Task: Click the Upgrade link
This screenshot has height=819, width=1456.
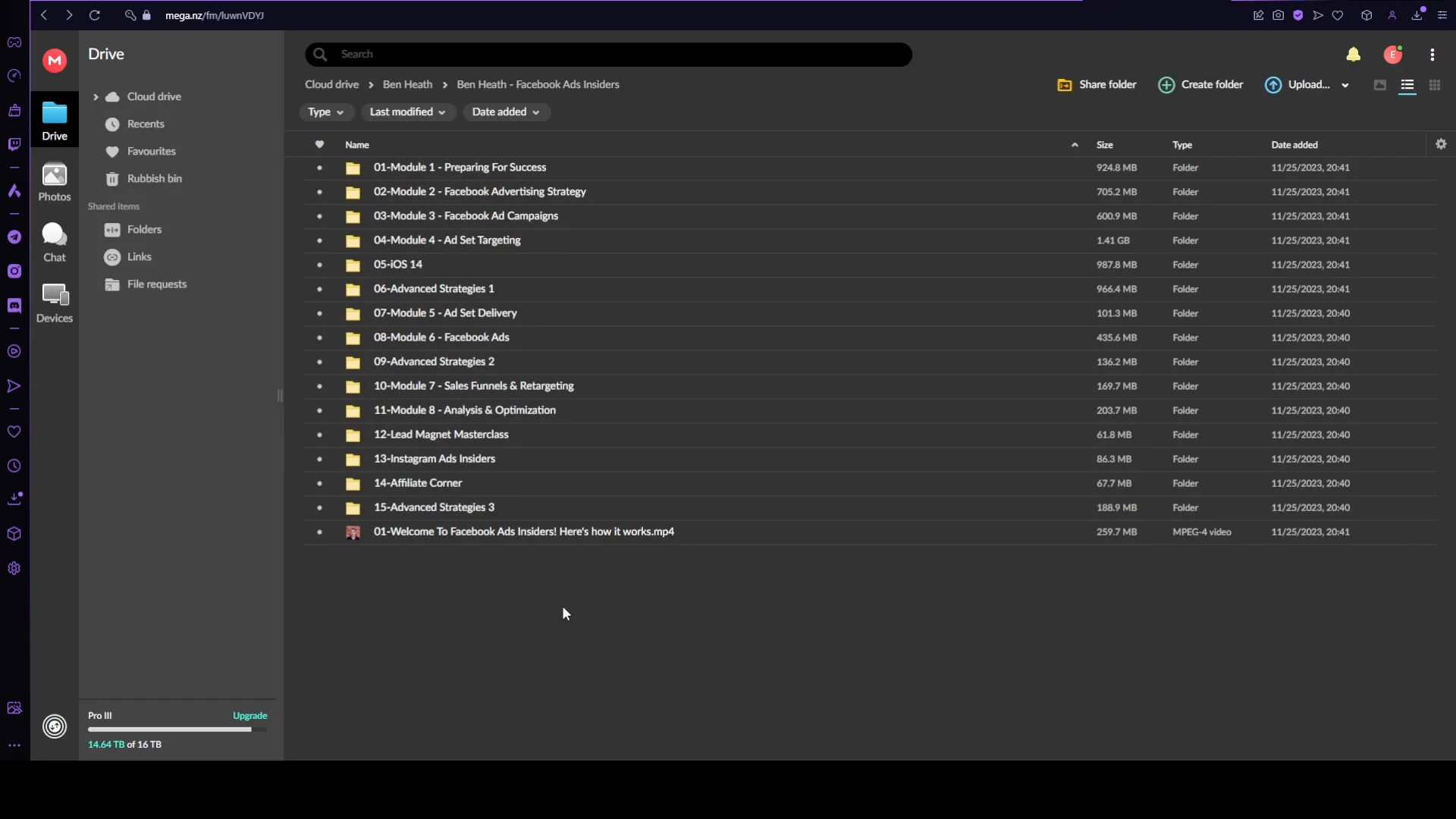Action: [249, 716]
